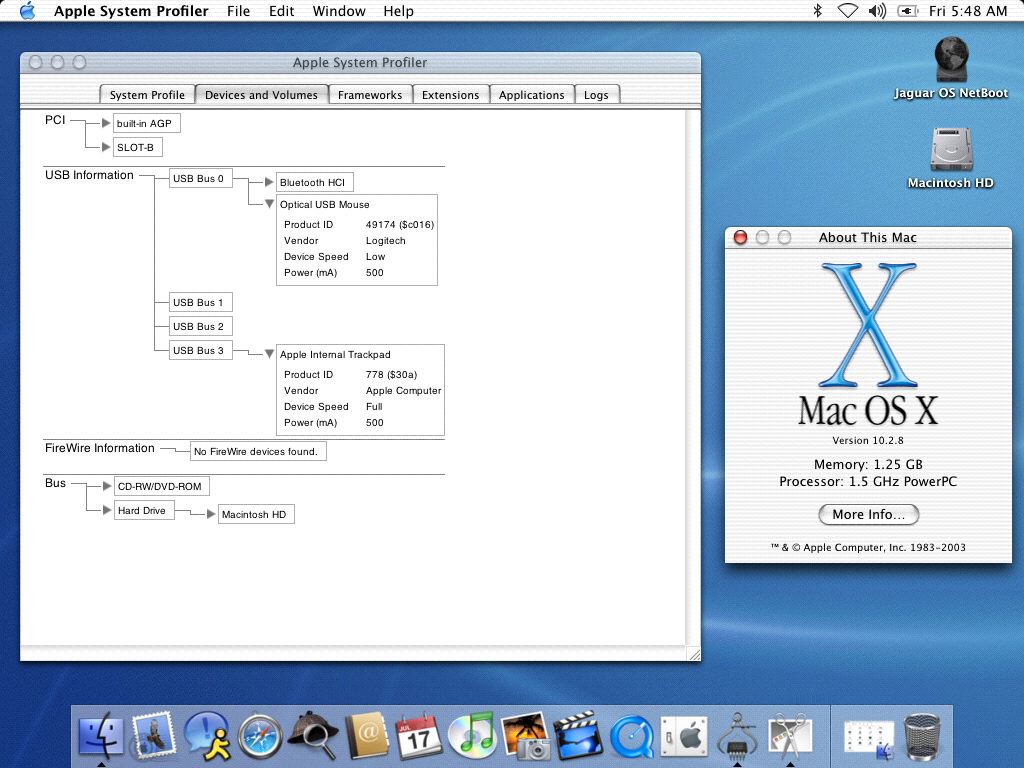The width and height of the screenshot is (1024, 768).
Task: Select Macintosh HD desktop drive icon
Action: coord(951,157)
